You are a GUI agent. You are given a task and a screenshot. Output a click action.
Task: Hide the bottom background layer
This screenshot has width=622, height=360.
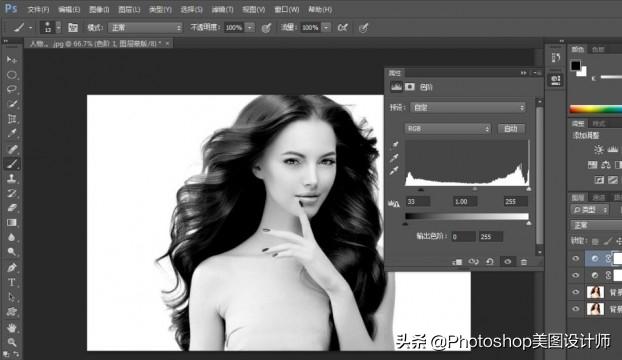pos(576,308)
